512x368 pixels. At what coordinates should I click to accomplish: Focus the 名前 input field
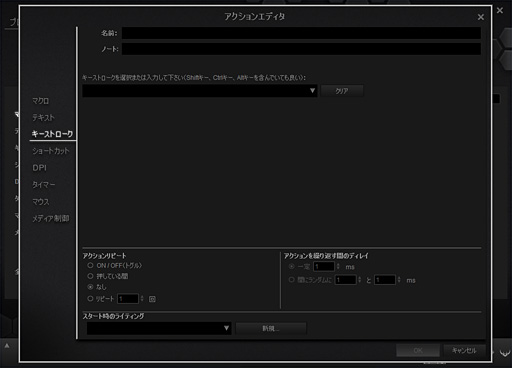[x=301, y=33]
